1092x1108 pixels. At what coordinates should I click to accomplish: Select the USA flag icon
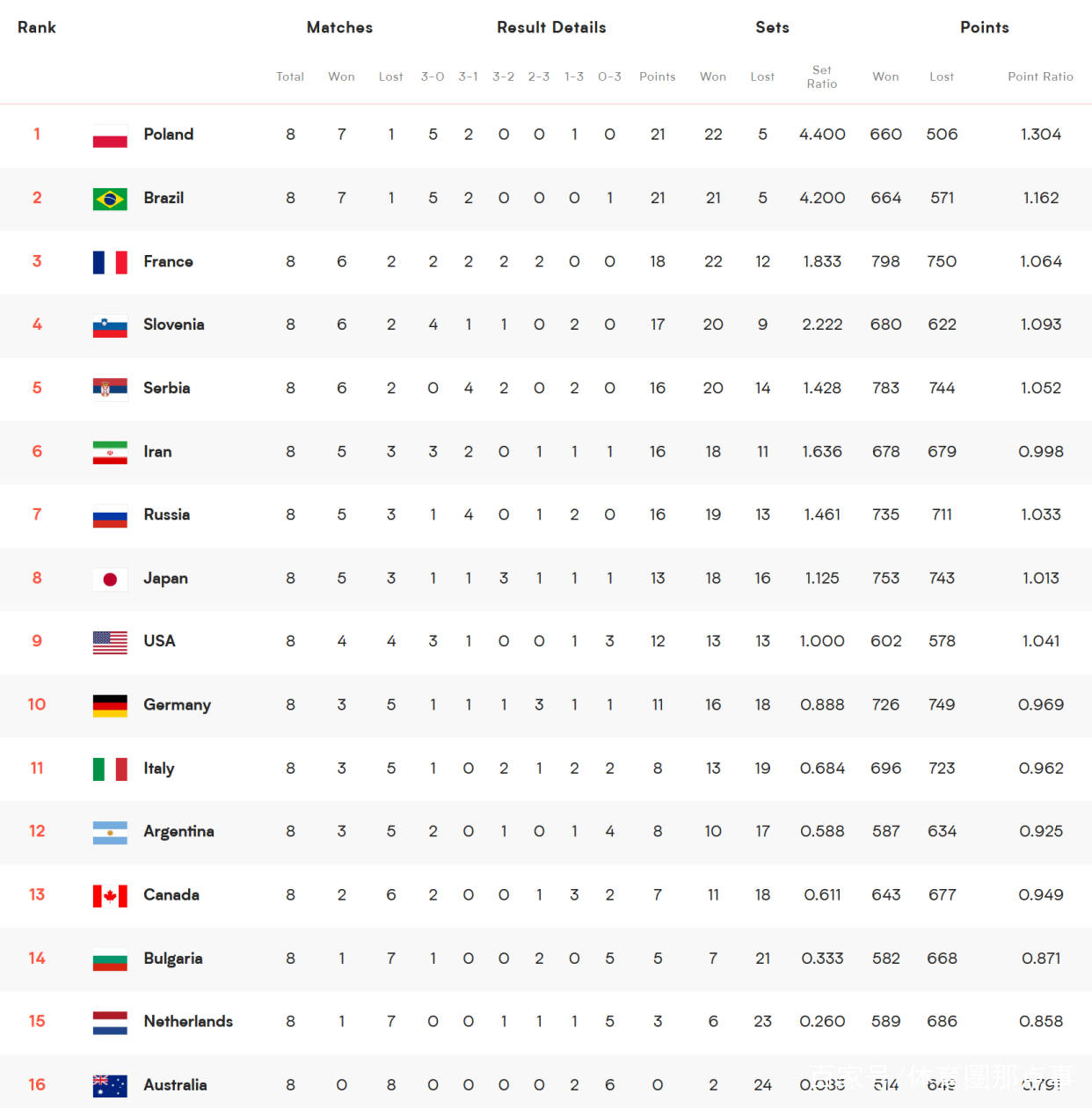[x=110, y=642]
